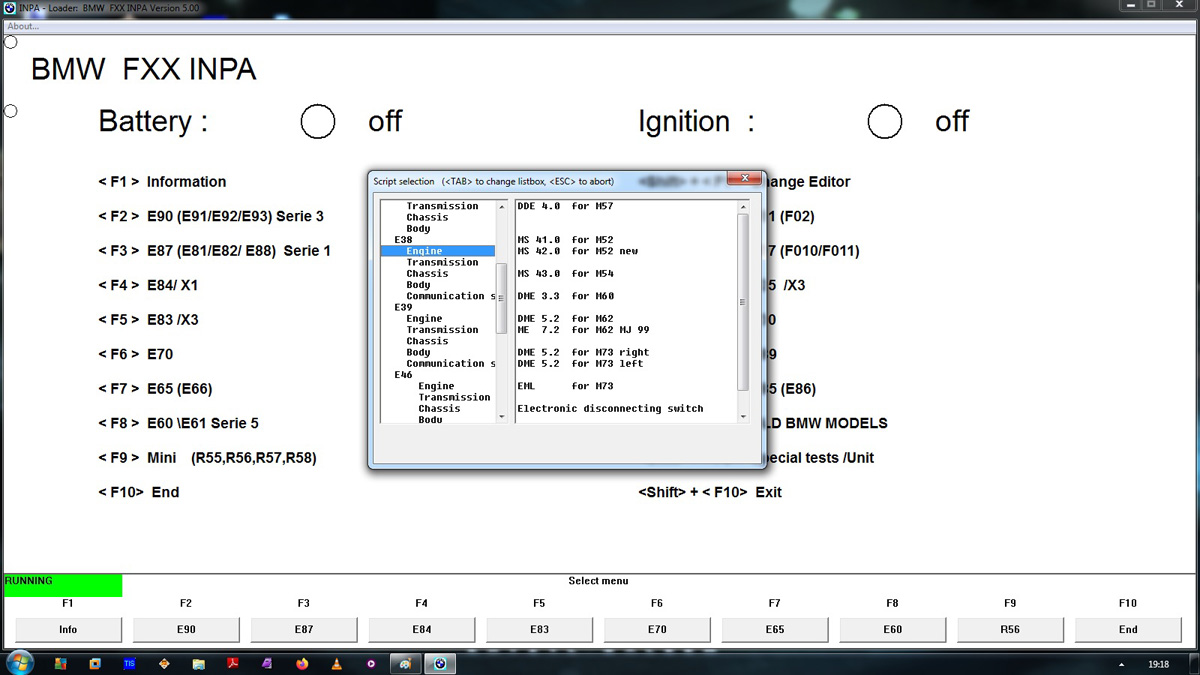Image resolution: width=1200 pixels, height=675 pixels.
Task: Click '<F1> Information' menu line
Action: click(162, 182)
